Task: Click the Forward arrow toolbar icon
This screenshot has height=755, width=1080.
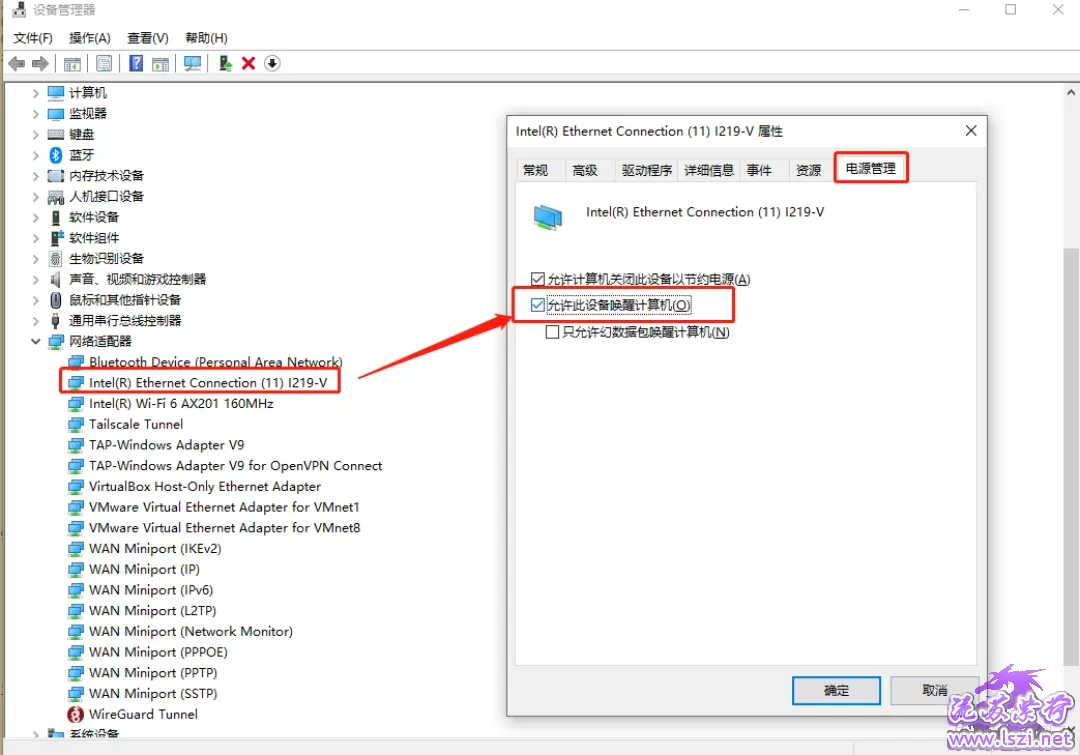Action: [x=40, y=63]
